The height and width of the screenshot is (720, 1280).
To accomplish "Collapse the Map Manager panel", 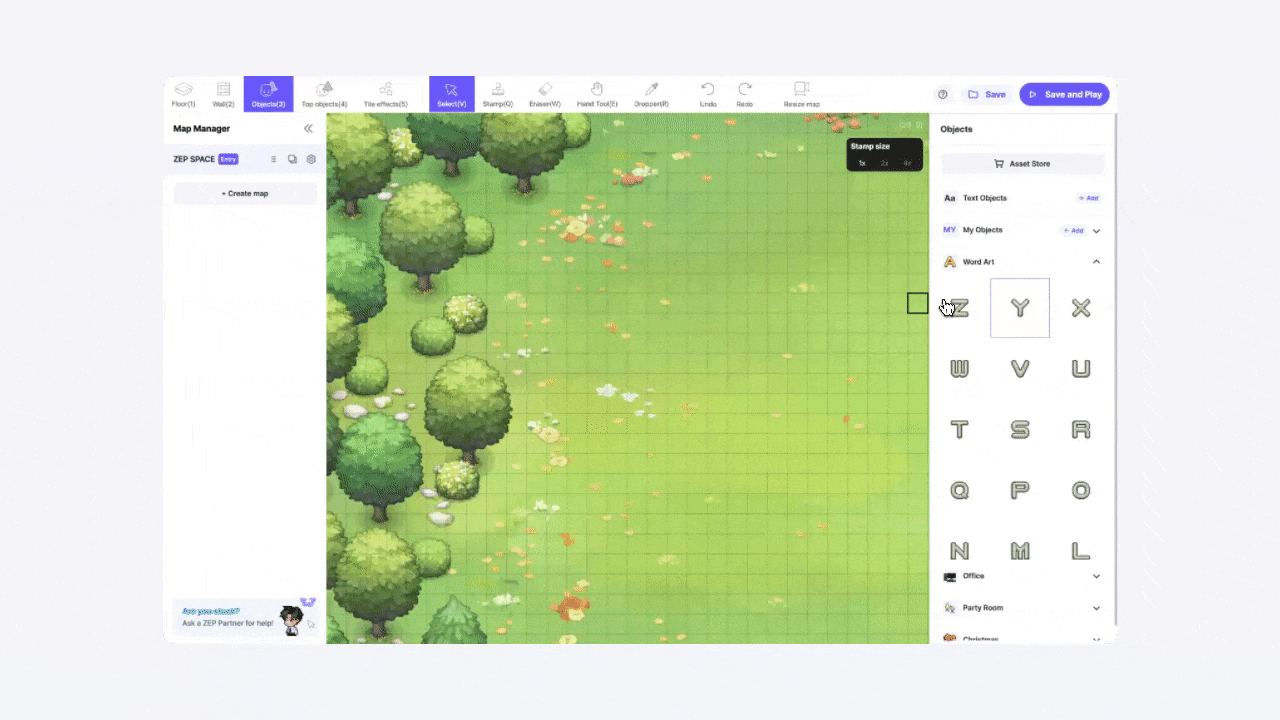I will [308, 128].
